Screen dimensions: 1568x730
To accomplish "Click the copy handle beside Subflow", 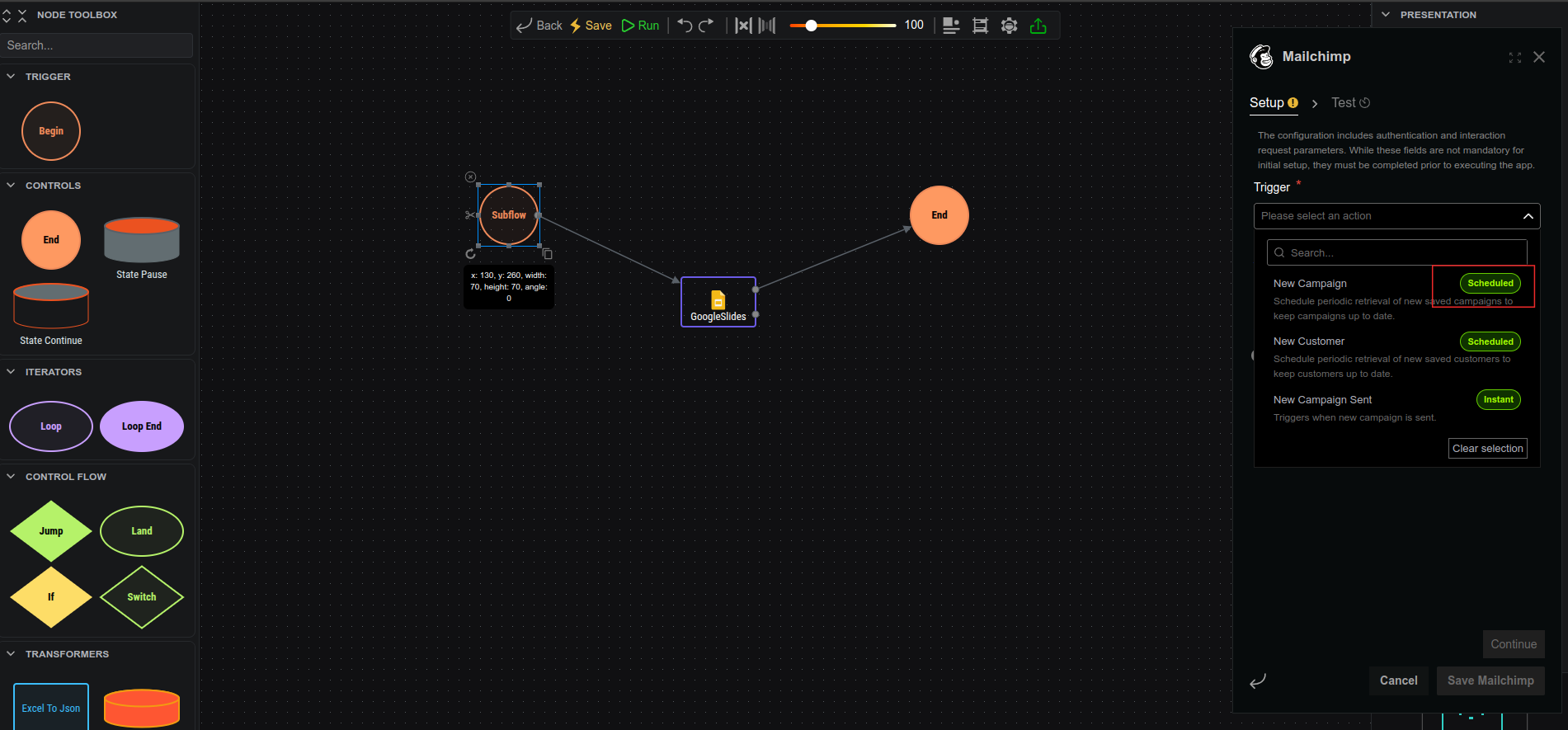I will coord(547,254).
